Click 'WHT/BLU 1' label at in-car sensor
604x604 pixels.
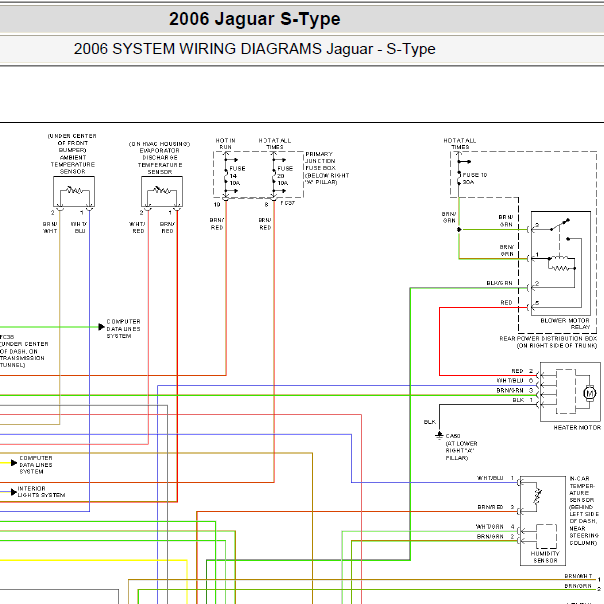pos(495,478)
